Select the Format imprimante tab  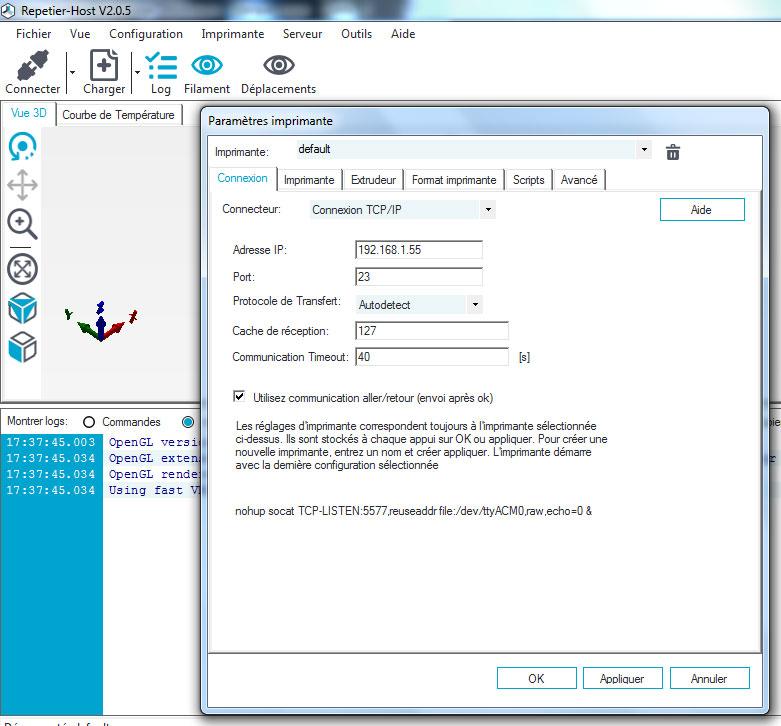[454, 180]
